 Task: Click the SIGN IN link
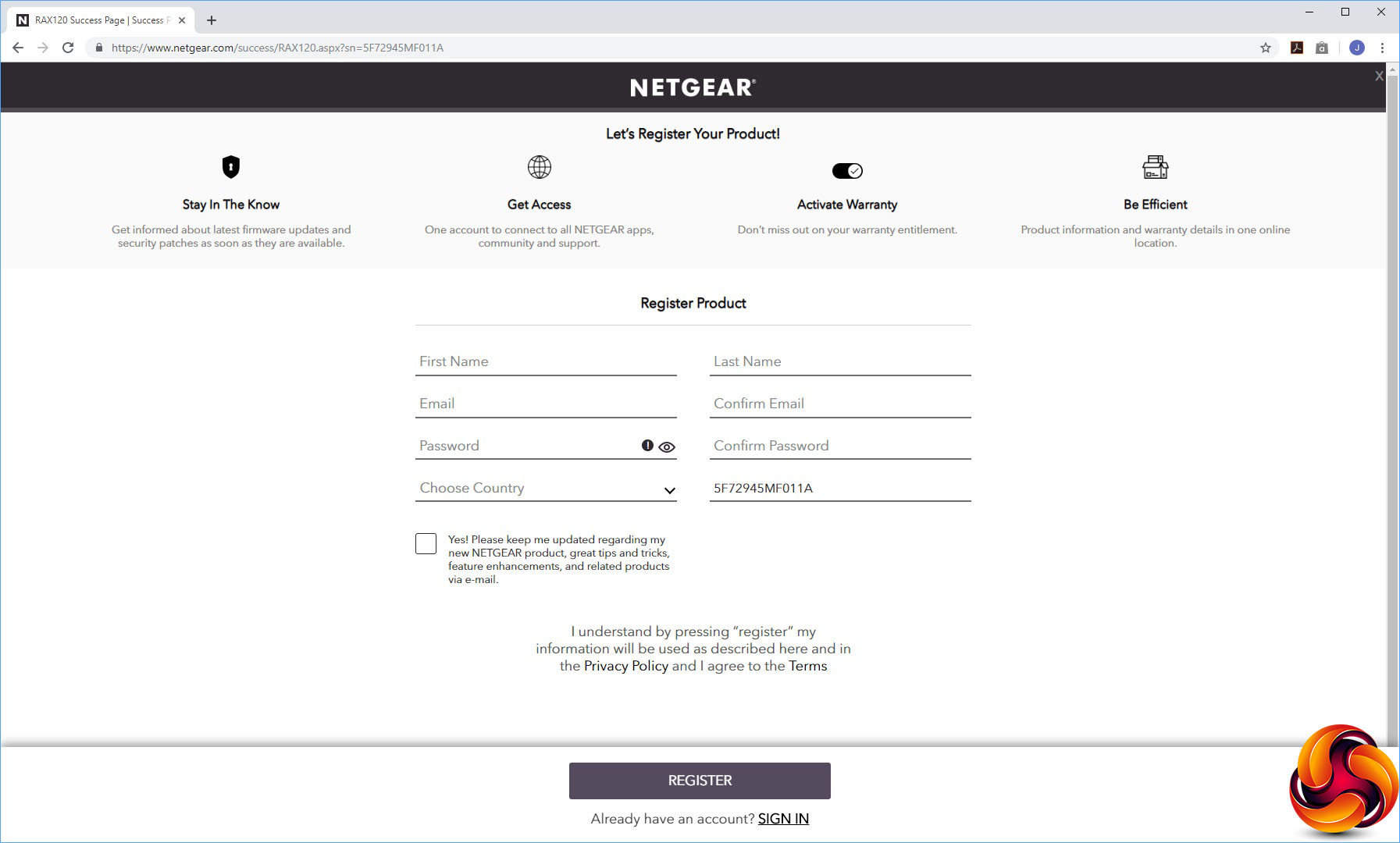783,819
